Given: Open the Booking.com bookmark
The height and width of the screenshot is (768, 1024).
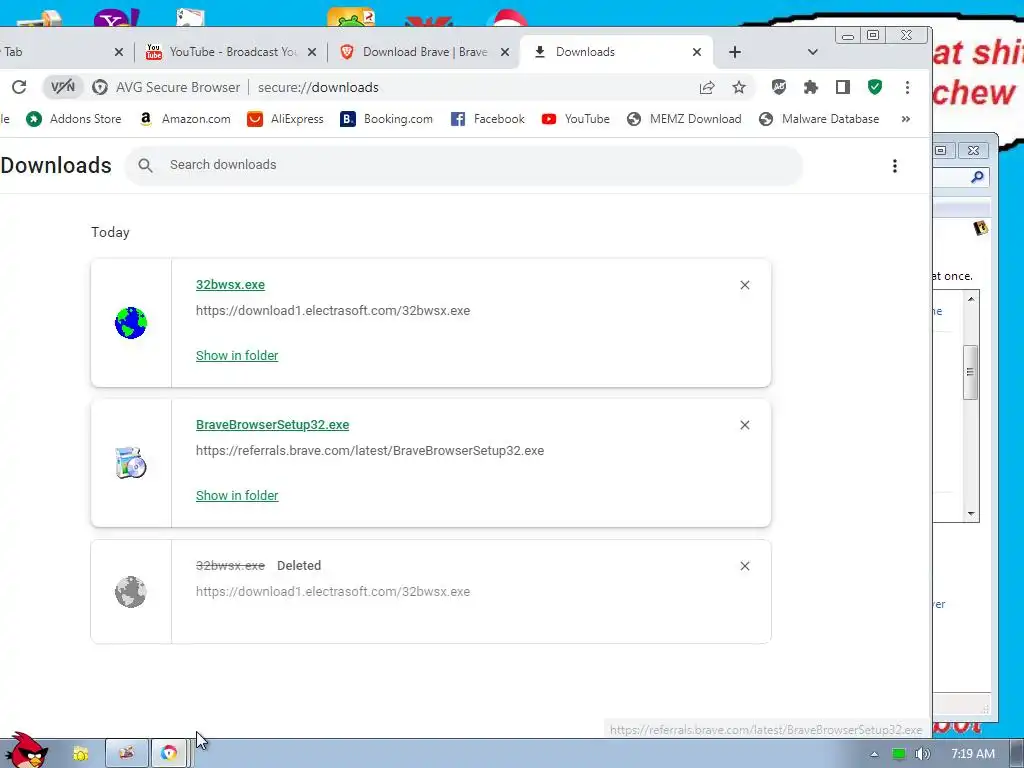Looking at the screenshot, I should tap(387, 119).
